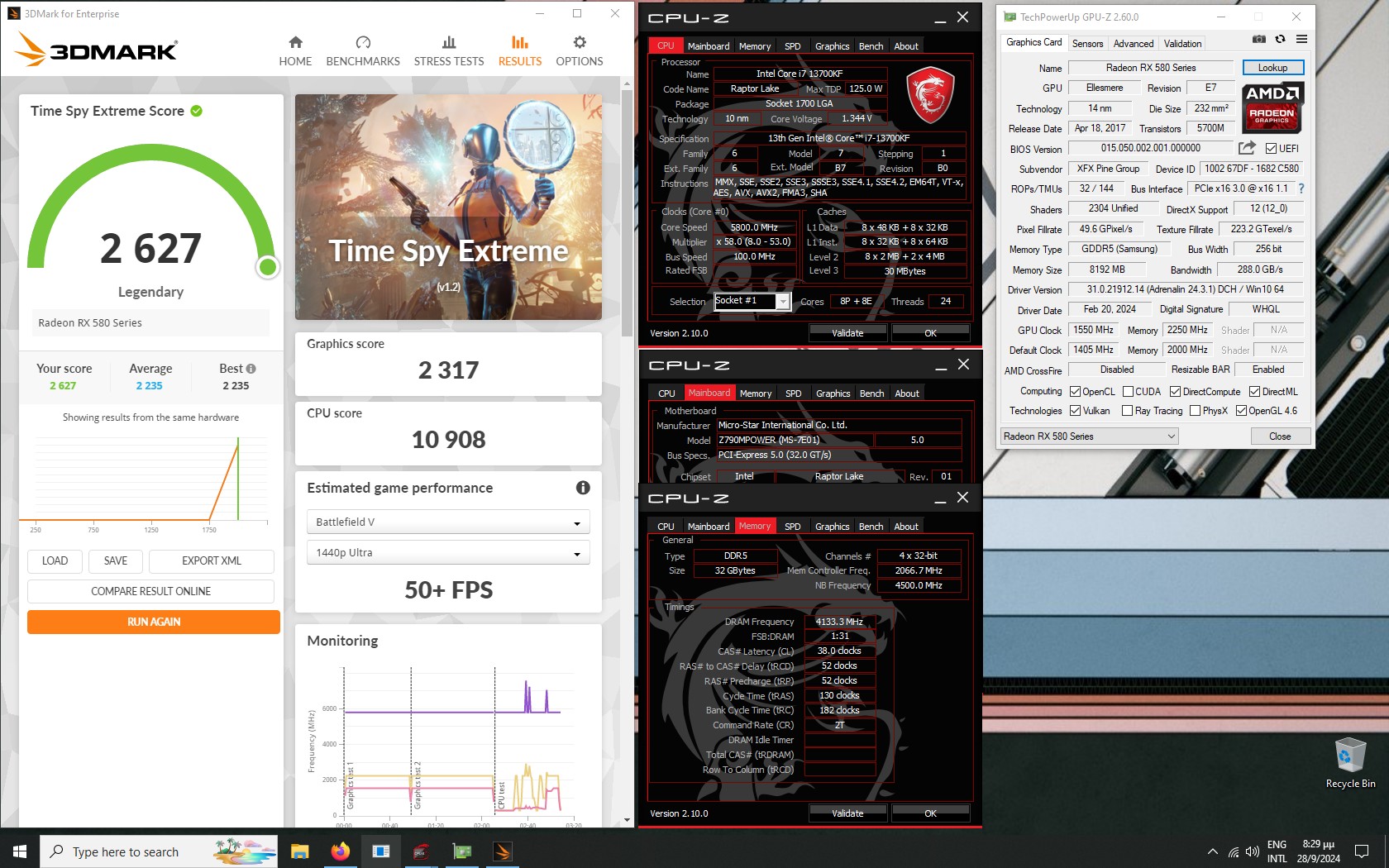1389x868 pixels.
Task: Open the Results section in 3DMark
Action: 520,51
